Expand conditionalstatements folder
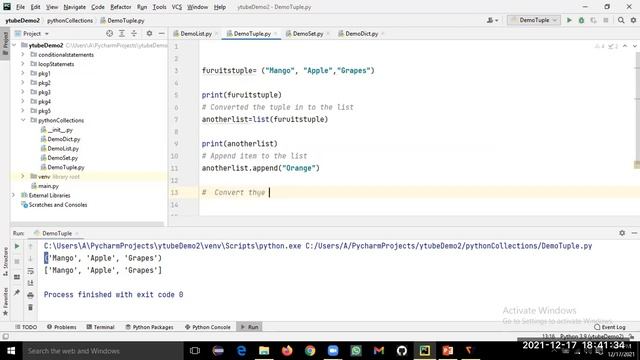The height and width of the screenshot is (360, 640). click(x=23, y=54)
